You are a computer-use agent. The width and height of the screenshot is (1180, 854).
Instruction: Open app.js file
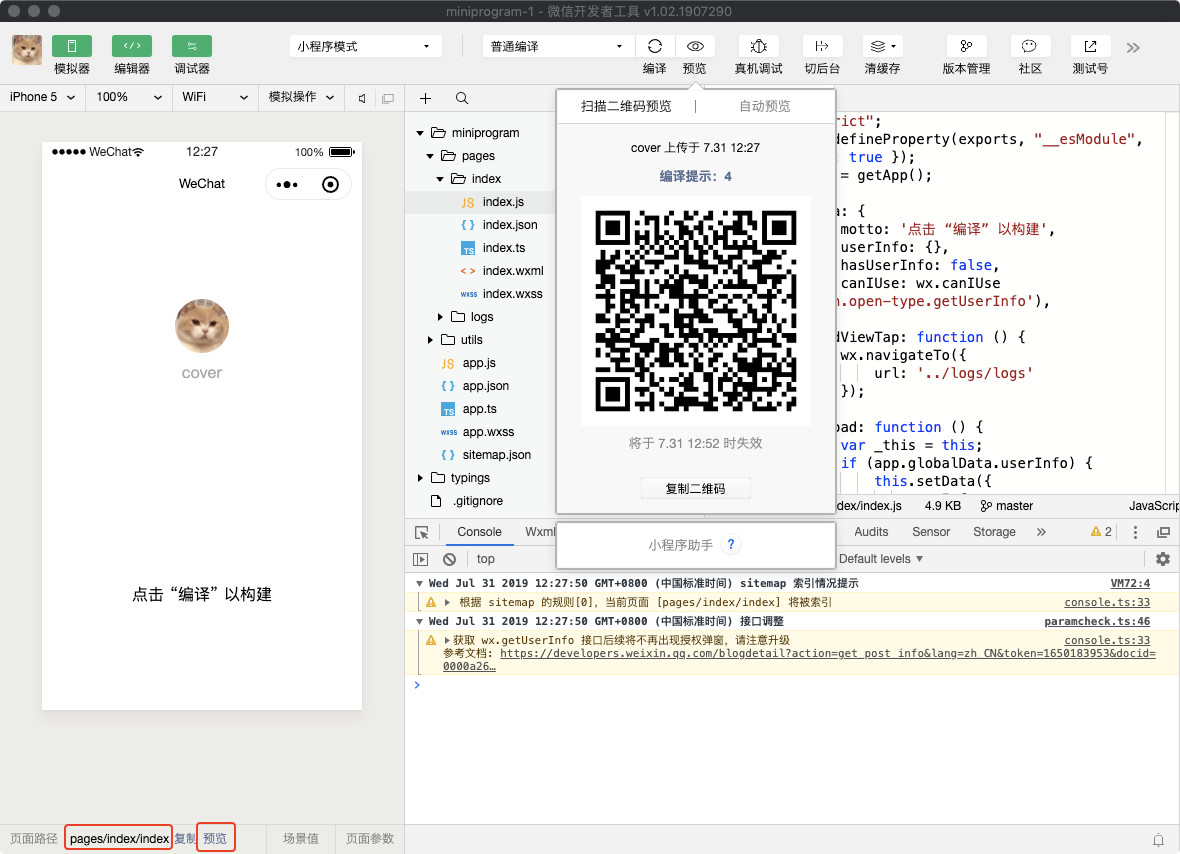(x=480, y=363)
